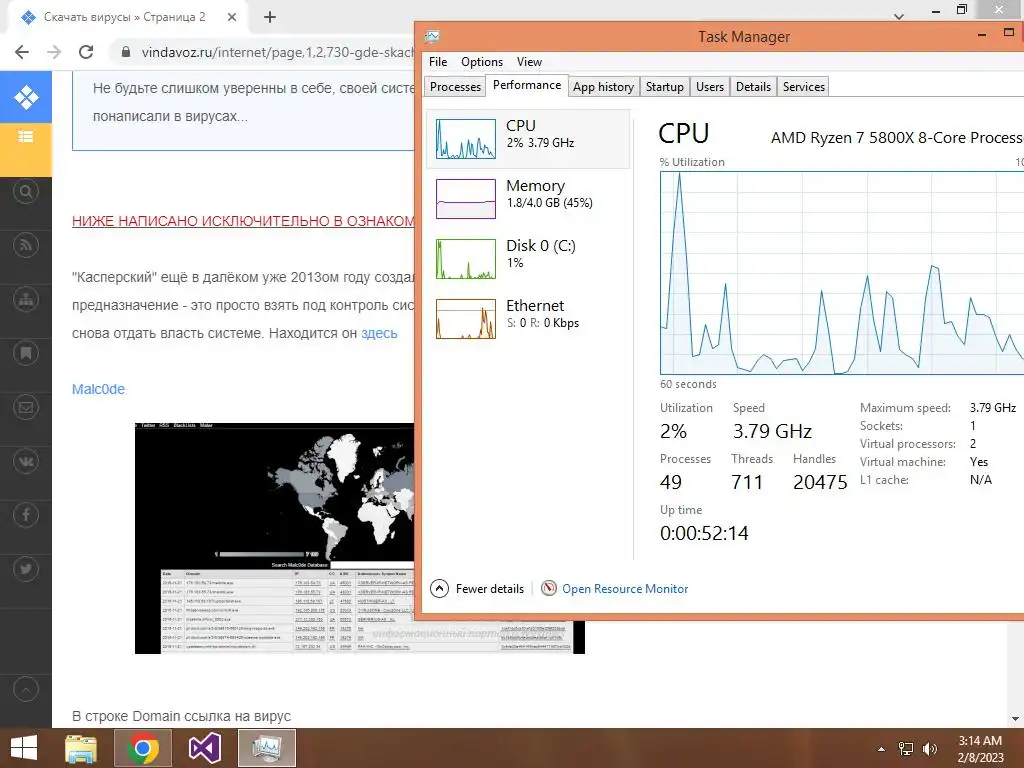Click the Resource Monitor gauge icon
The image size is (1024, 768).
[549, 588]
